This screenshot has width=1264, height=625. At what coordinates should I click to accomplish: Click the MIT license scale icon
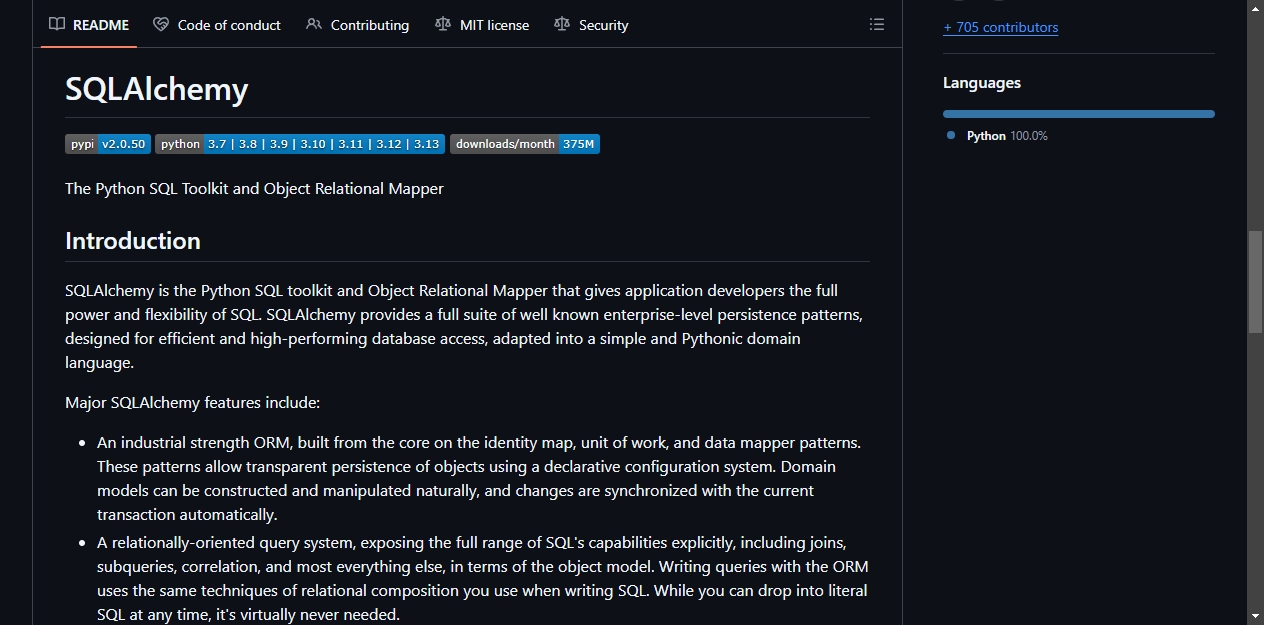[x=443, y=25]
